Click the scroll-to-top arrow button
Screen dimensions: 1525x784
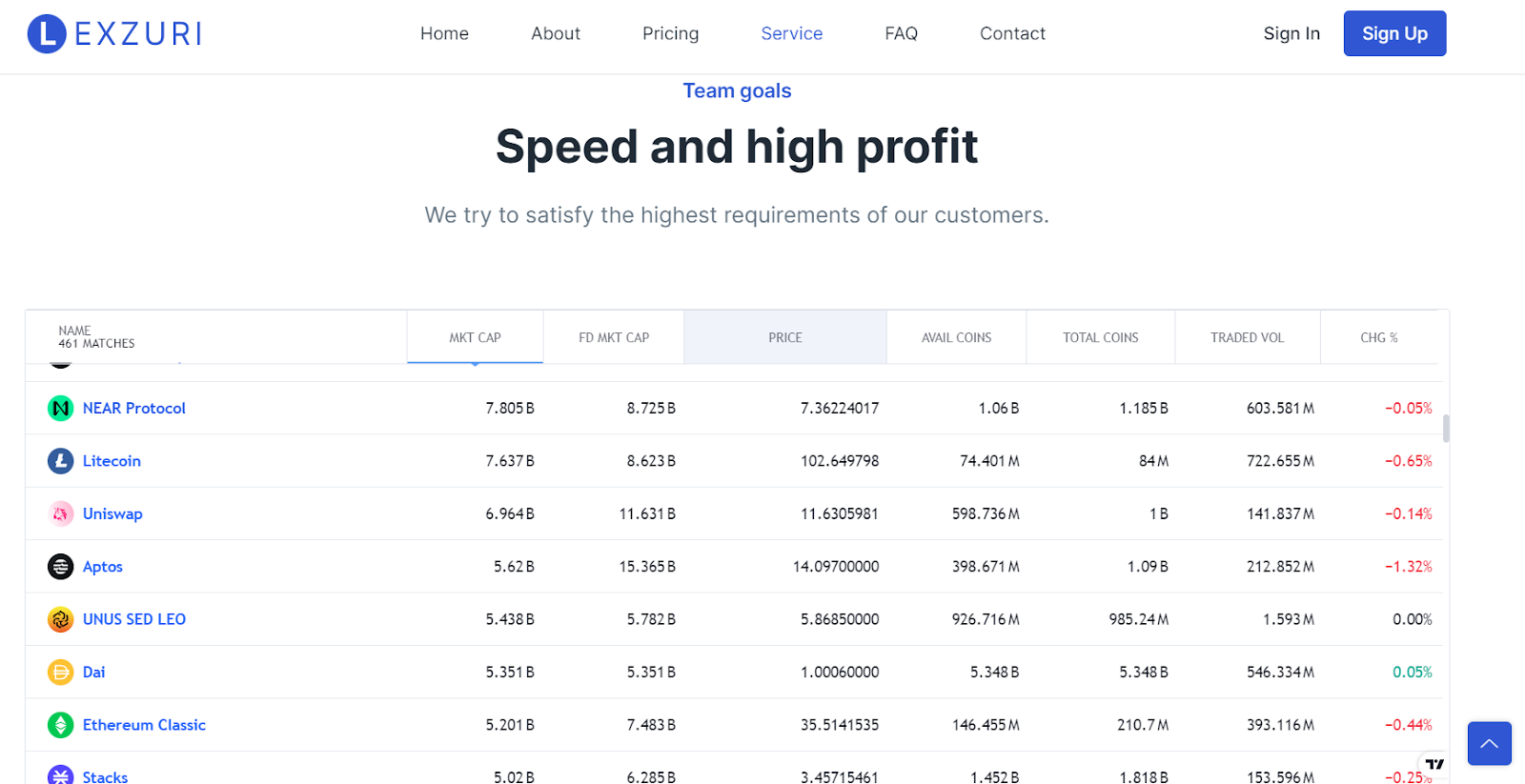coord(1490,743)
